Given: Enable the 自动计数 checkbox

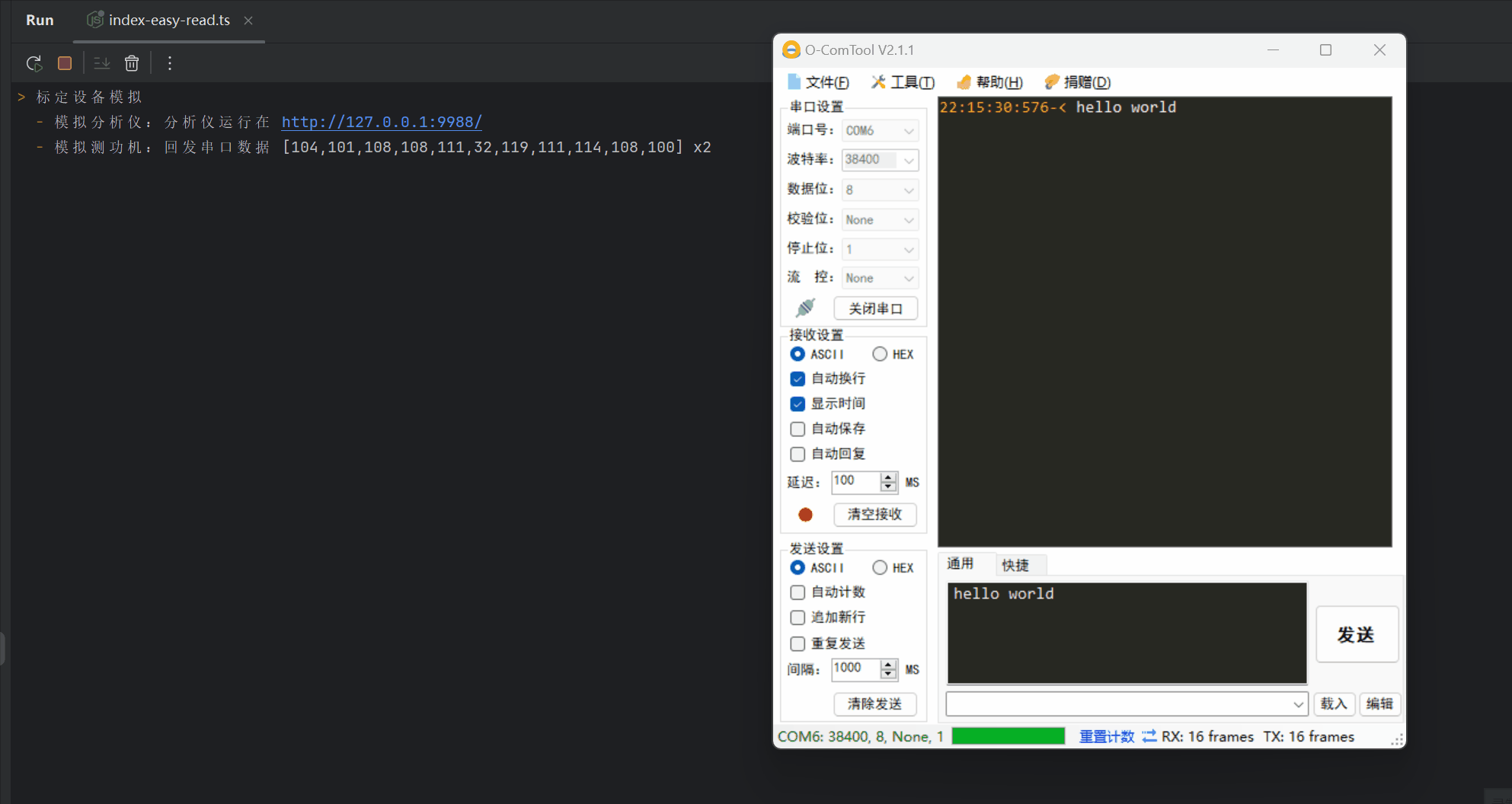Looking at the screenshot, I should pyautogui.click(x=798, y=592).
